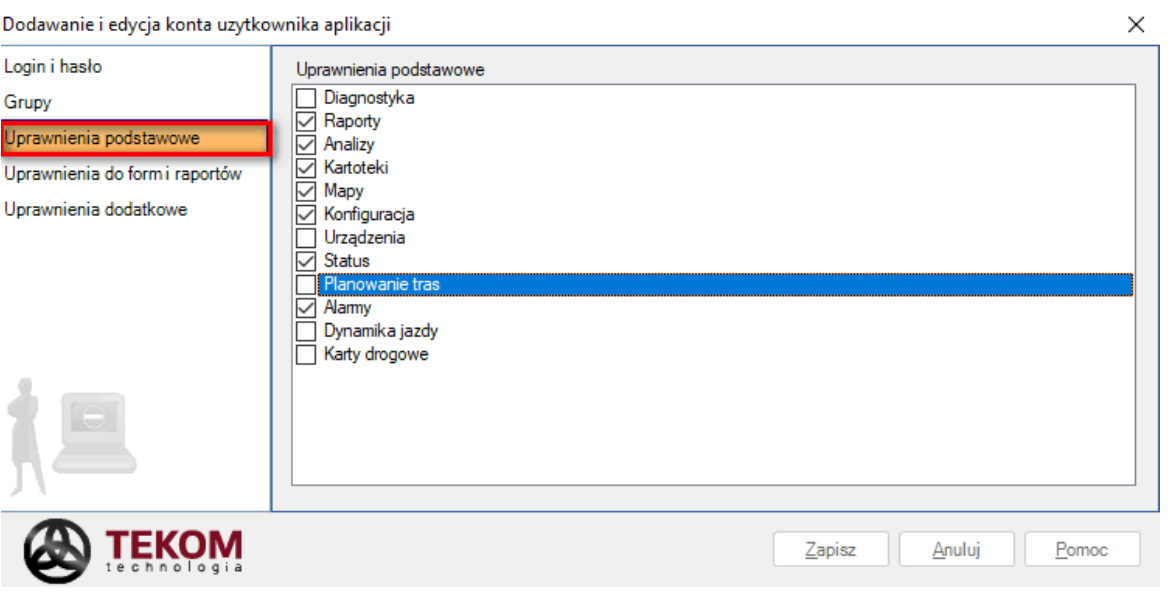Toggle the Analizy checkbox off
The height and width of the screenshot is (600, 1172).
306,144
